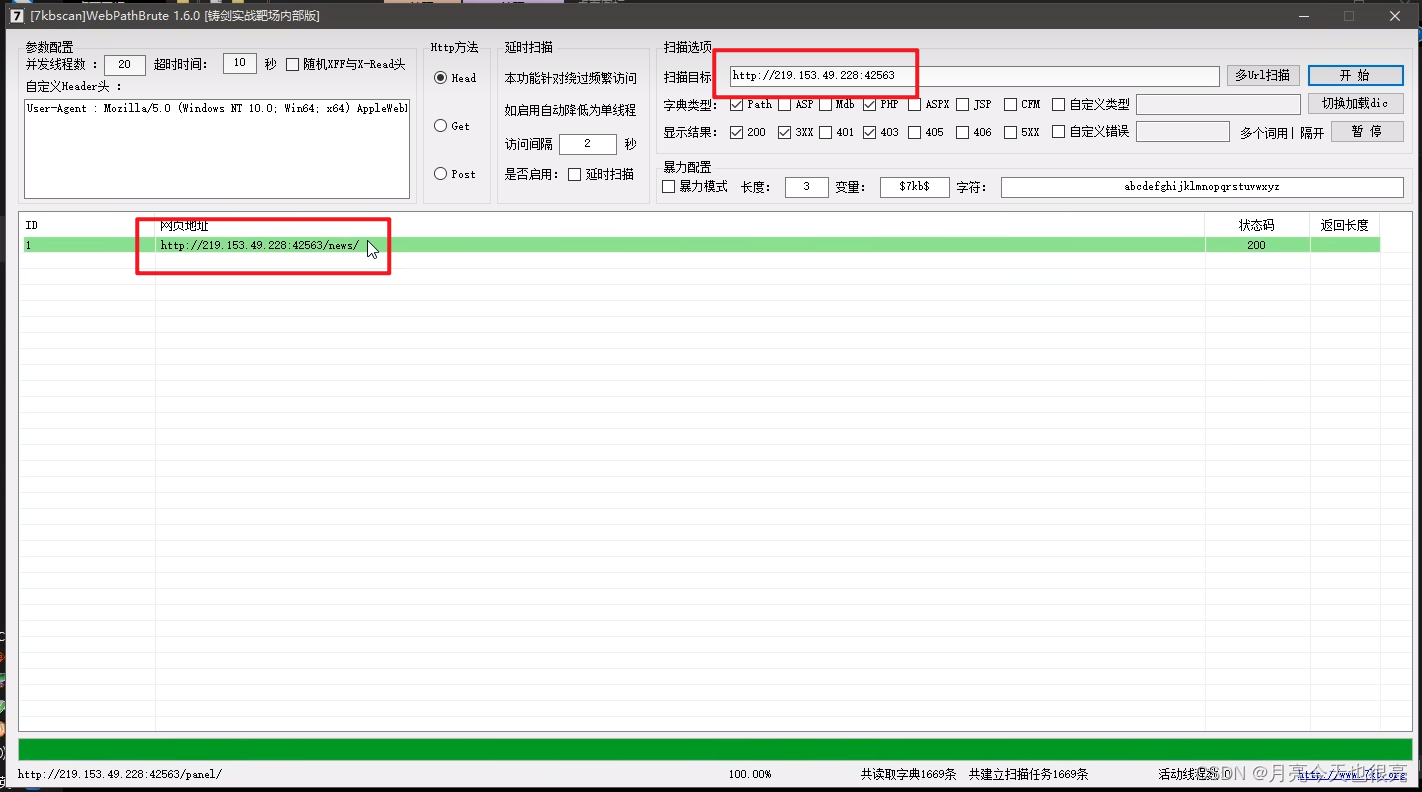Viewport: 1422px width, 792px height.
Task: Toggle the 406 result filter
Action: click(962, 132)
